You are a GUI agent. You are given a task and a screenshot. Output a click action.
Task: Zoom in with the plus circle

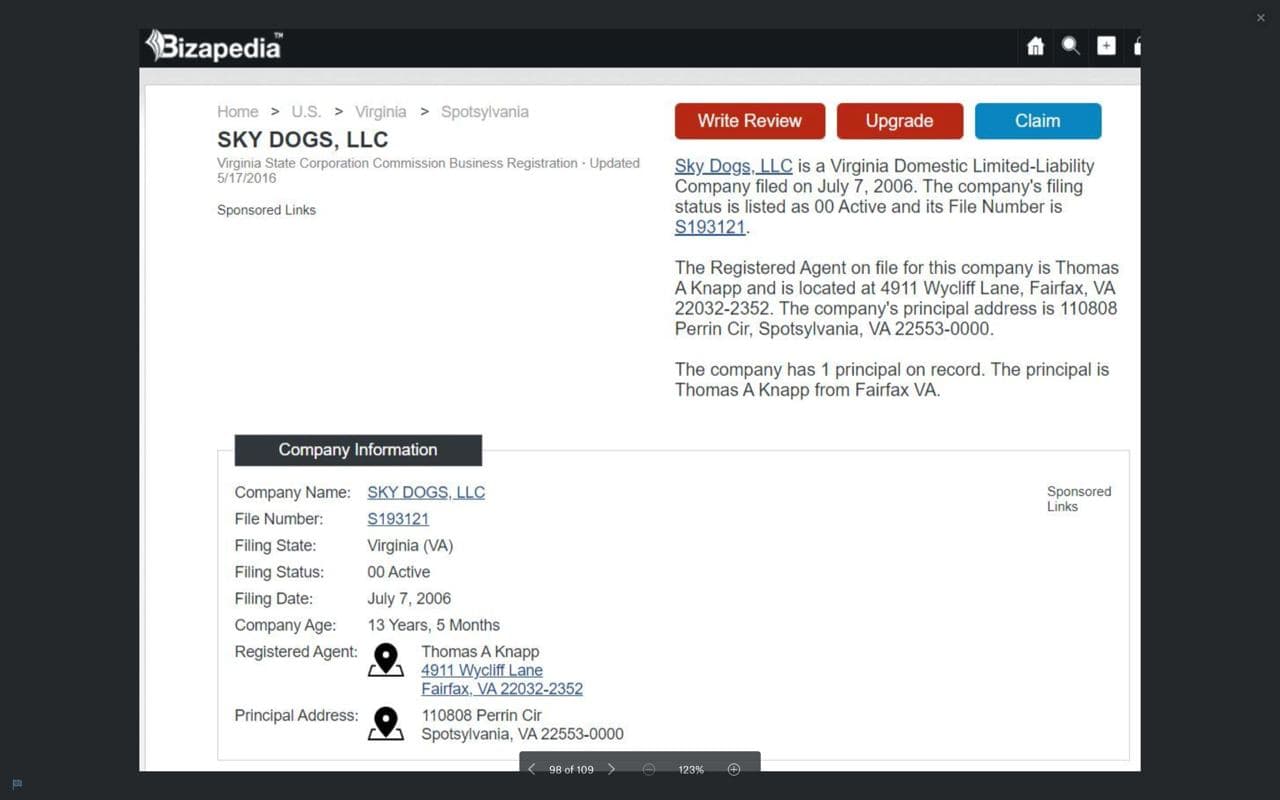tap(734, 769)
